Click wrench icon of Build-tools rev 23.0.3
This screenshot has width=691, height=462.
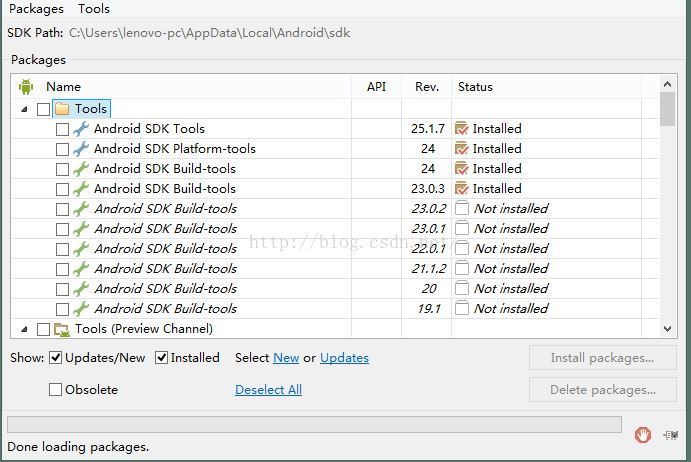point(81,189)
